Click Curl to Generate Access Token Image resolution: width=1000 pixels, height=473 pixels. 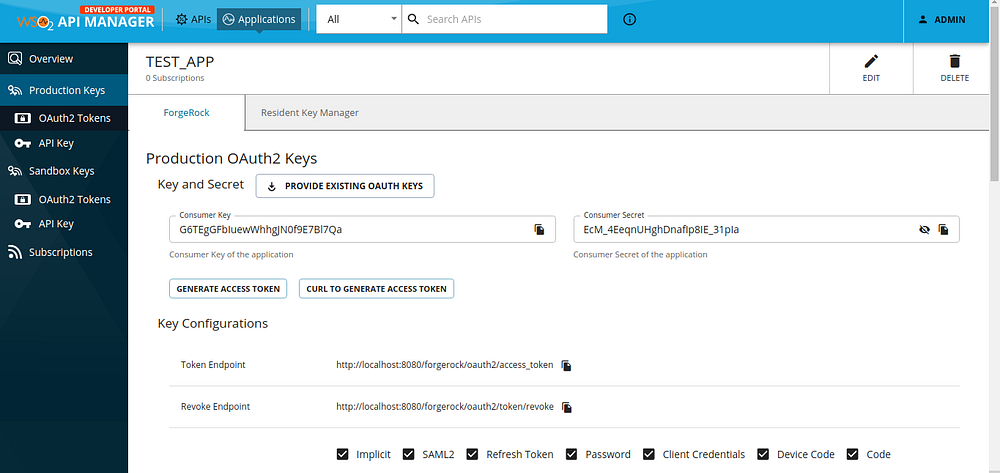376,289
